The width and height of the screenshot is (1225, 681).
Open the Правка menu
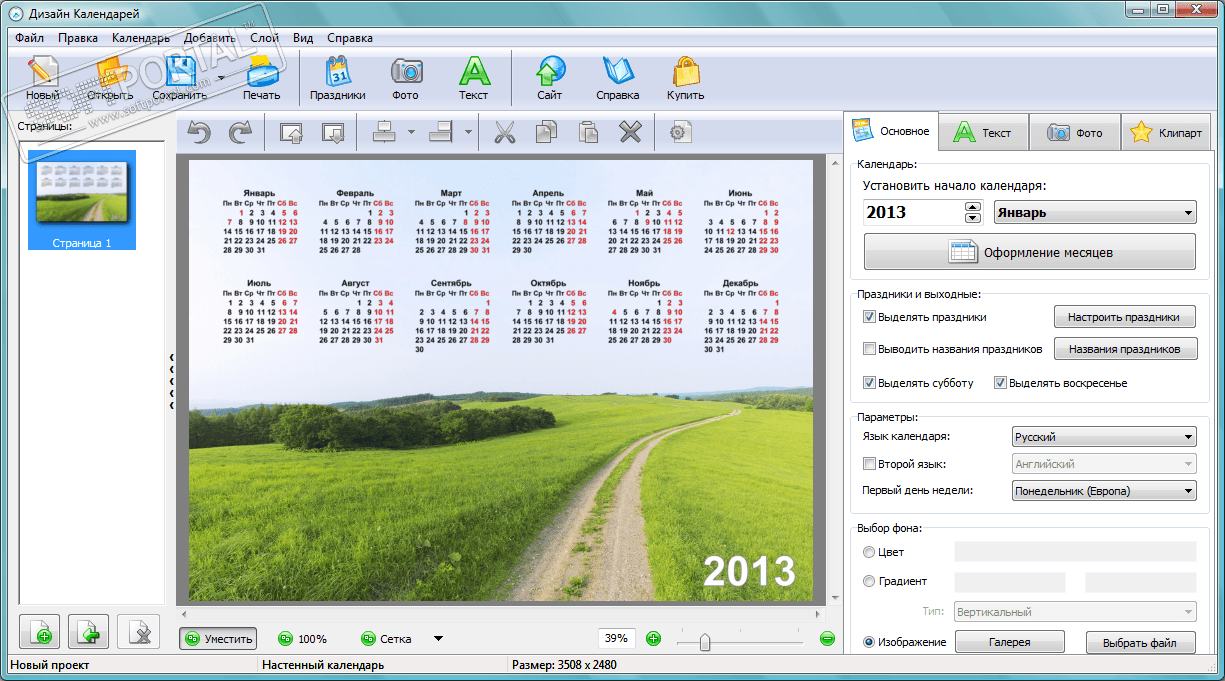(78, 38)
